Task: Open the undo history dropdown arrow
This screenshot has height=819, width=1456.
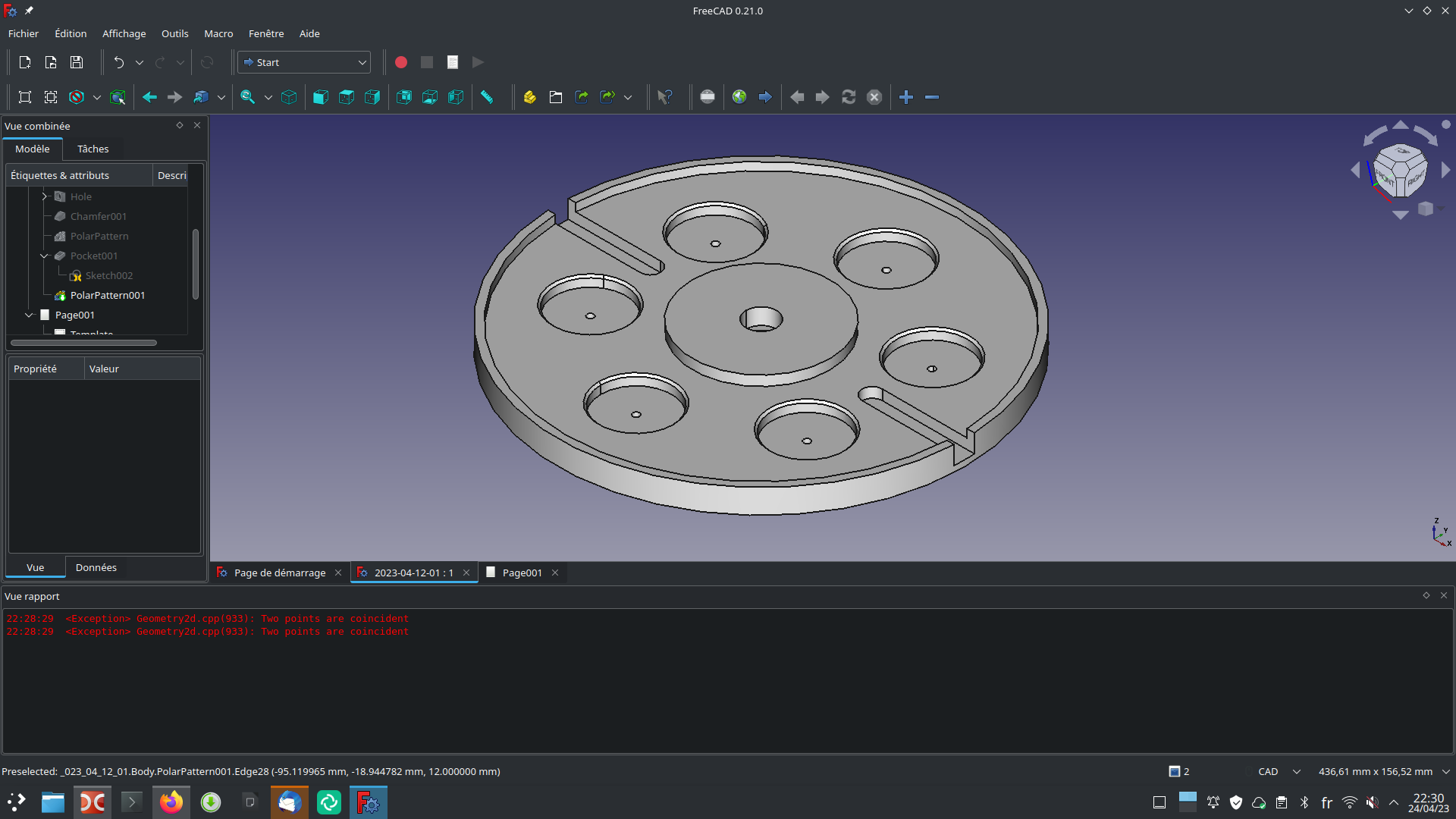Action: (x=140, y=62)
